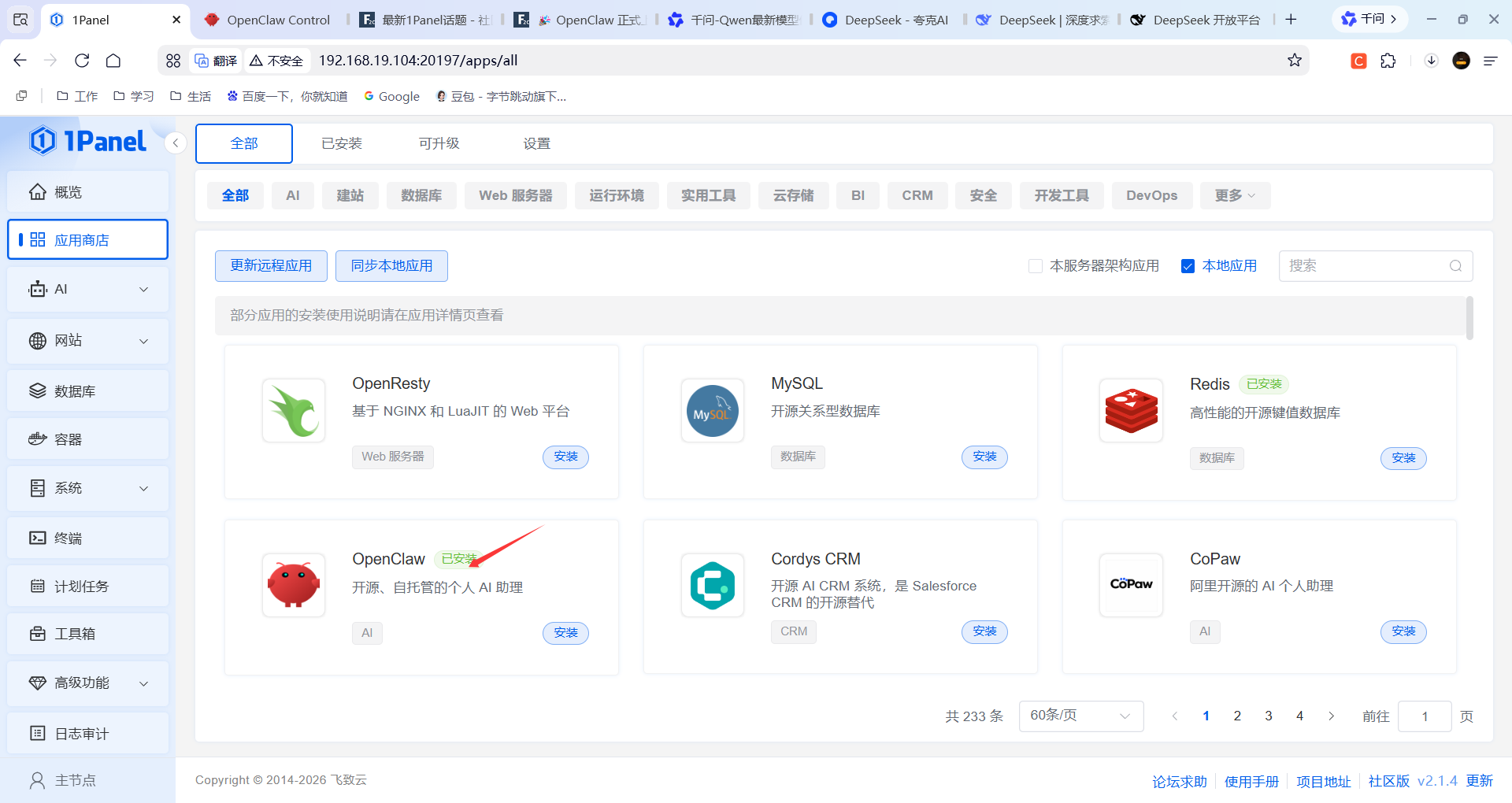Open the 使用手册 link in the footer

pyautogui.click(x=1251, y=780)
